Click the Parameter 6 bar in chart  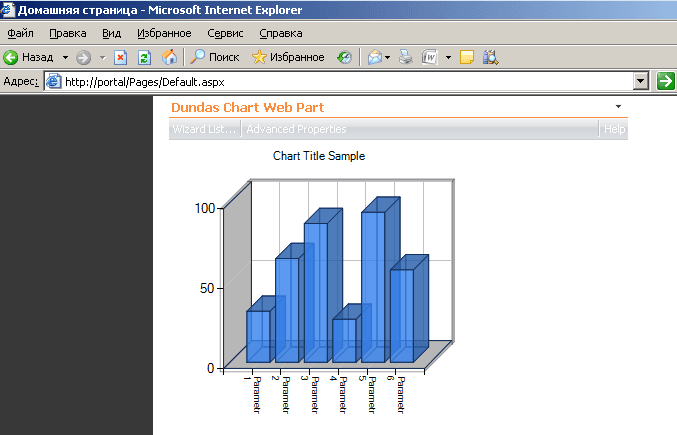[402, 316]
